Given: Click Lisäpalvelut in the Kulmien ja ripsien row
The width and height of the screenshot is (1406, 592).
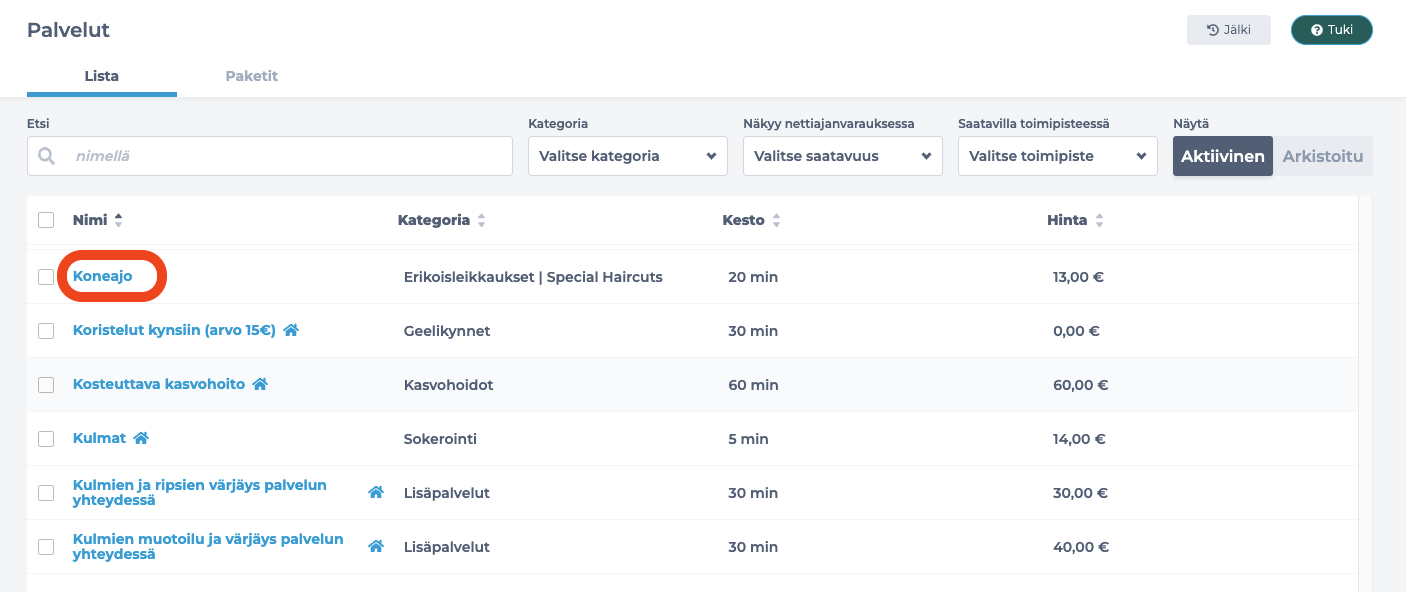Looking at the screenshot, I should coord(446,493).
